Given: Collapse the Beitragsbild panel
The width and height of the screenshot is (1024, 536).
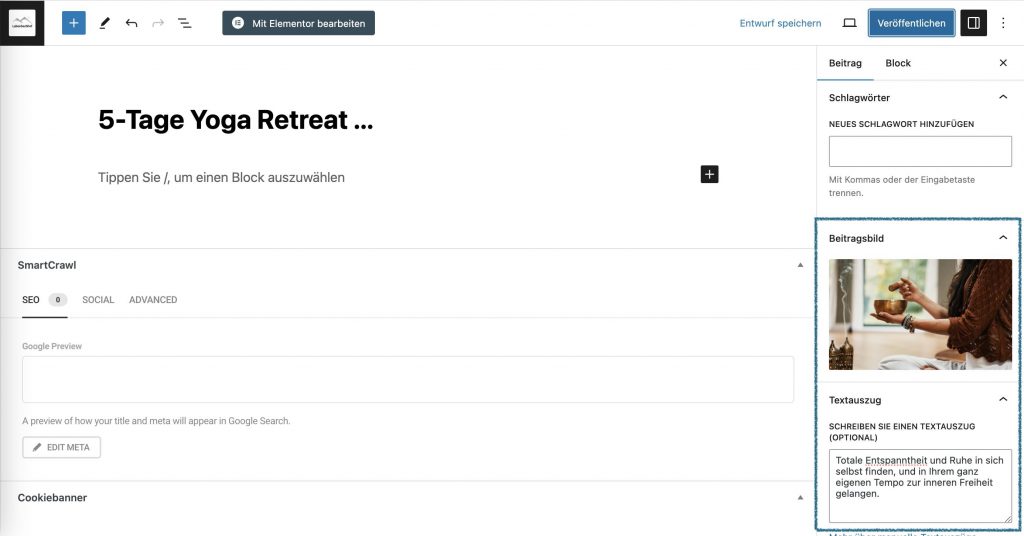Looking at the screenshot, I should click(1003, 238).
